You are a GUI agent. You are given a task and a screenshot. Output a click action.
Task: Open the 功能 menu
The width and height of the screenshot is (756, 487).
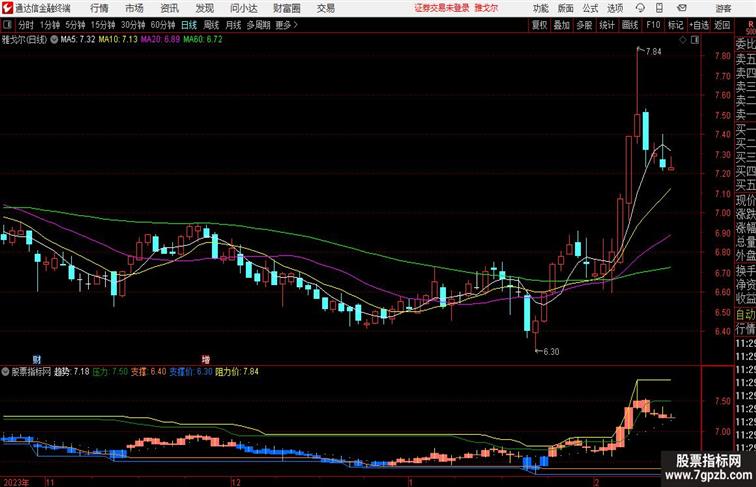540,8
